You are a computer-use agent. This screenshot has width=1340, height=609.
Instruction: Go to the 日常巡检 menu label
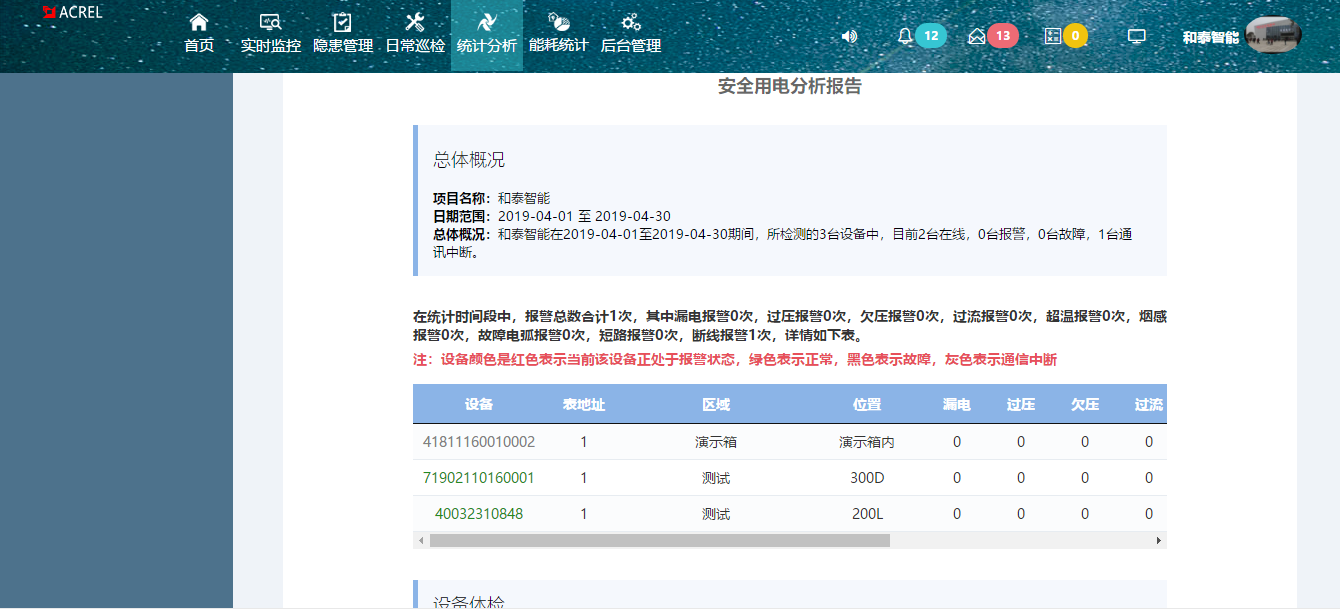point(416,46)
